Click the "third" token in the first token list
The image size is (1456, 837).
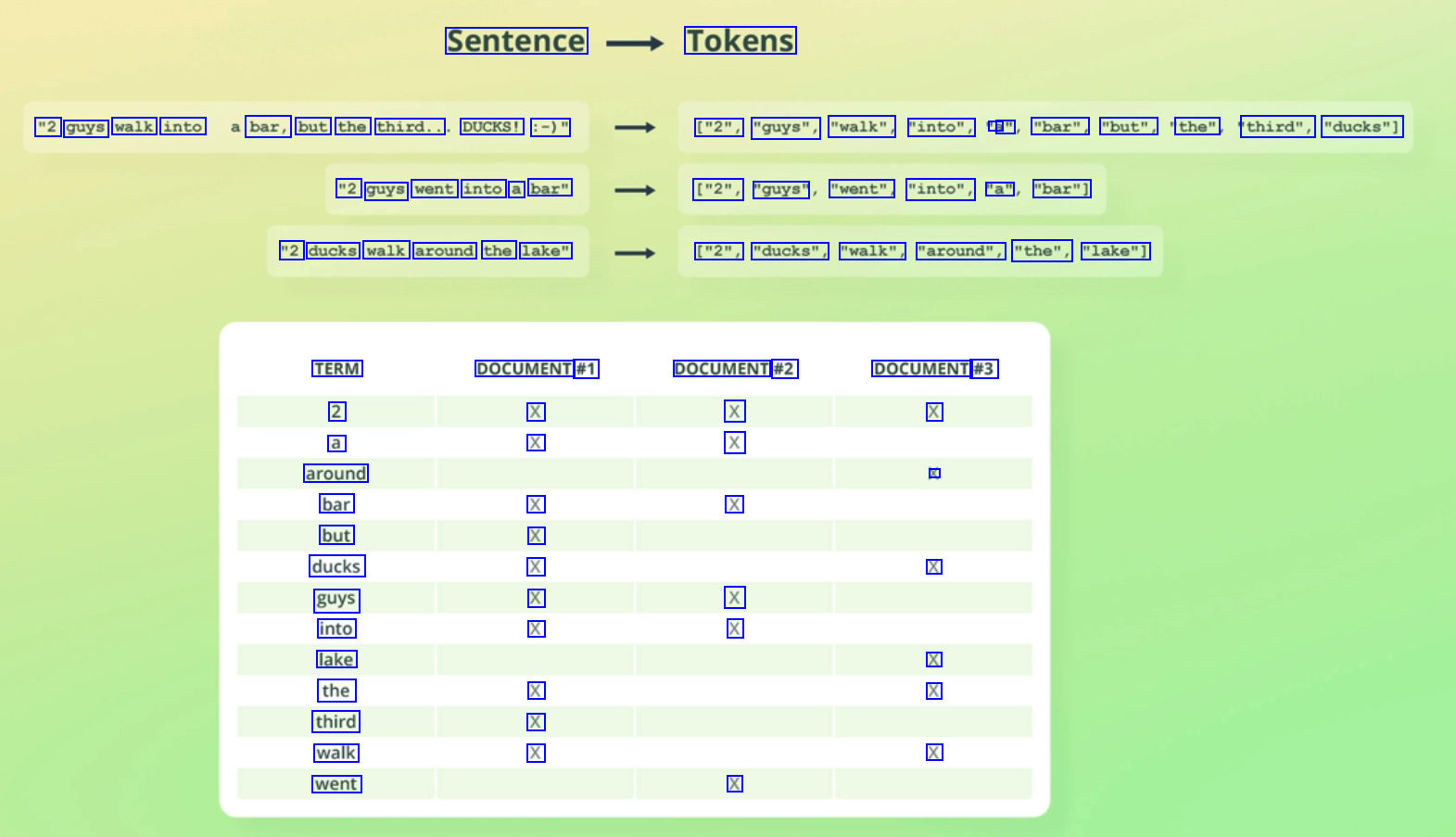1278,127
